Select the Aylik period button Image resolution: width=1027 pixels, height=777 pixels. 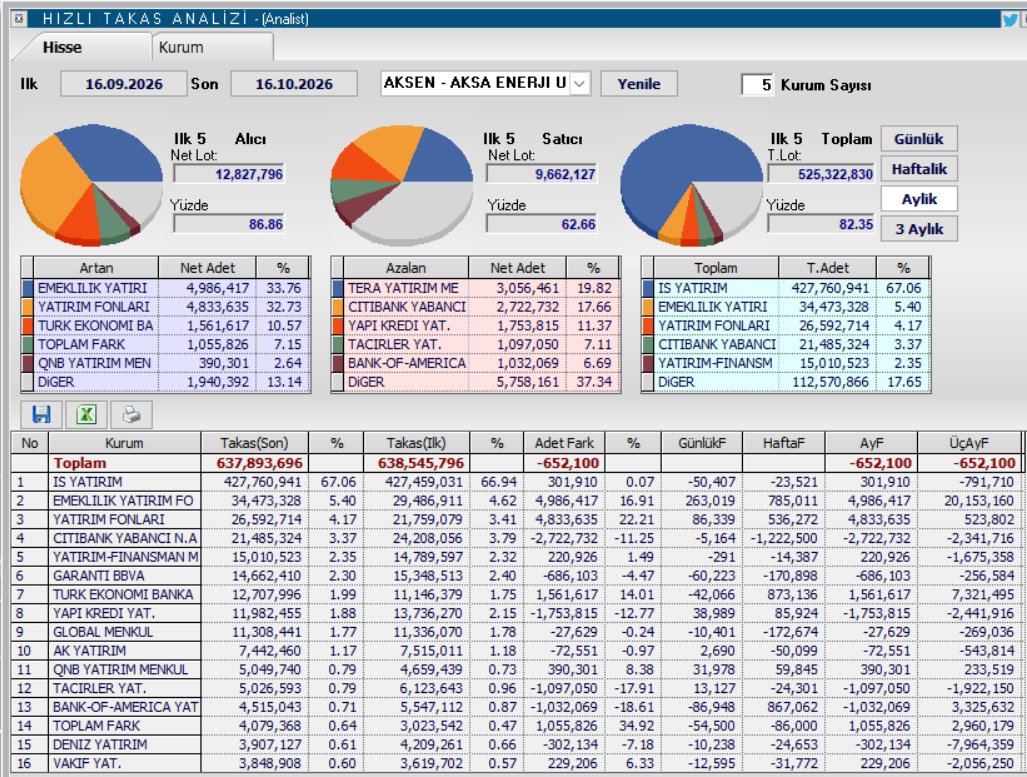pos(919,199)
